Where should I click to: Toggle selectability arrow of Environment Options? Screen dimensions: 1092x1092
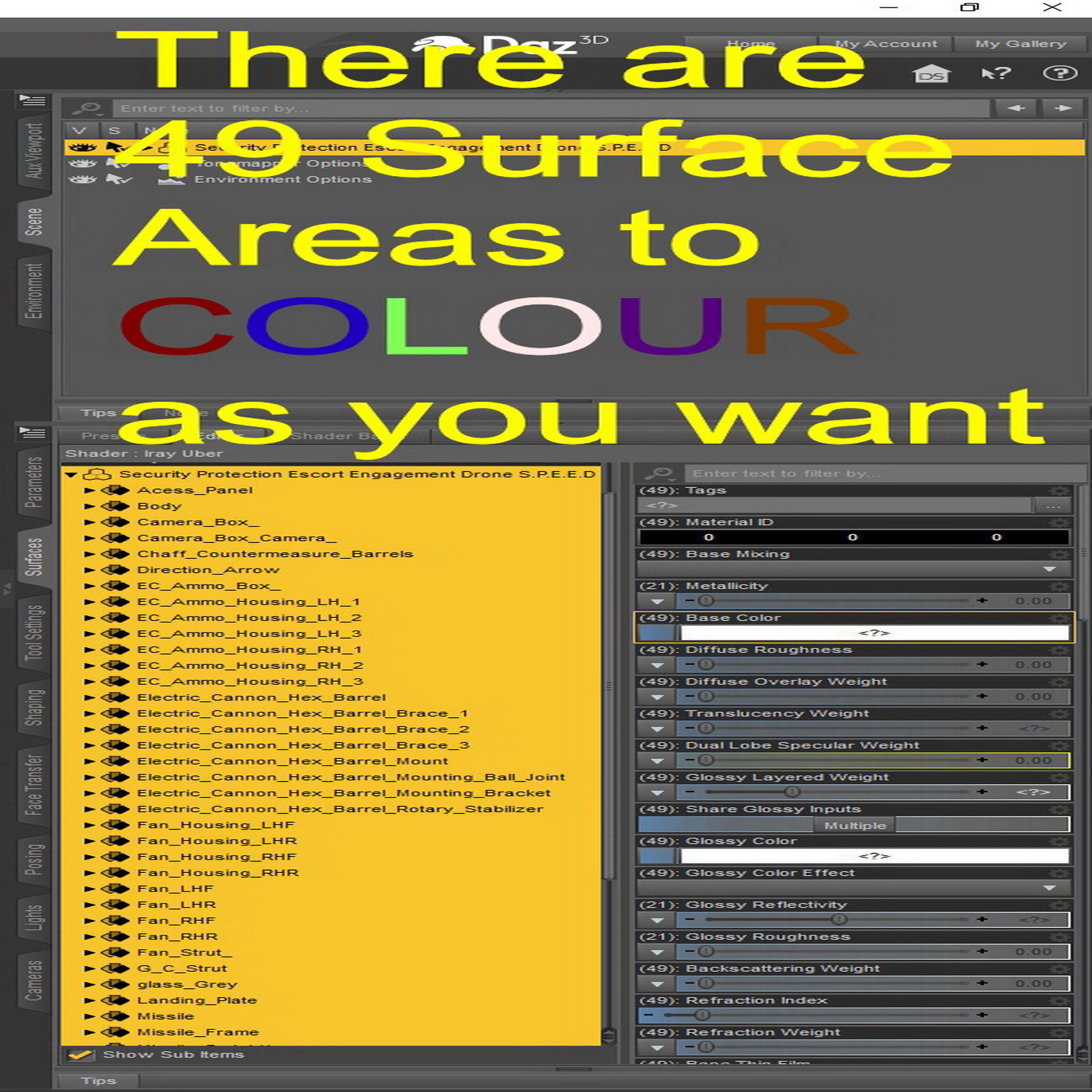(x=118, y=179)
